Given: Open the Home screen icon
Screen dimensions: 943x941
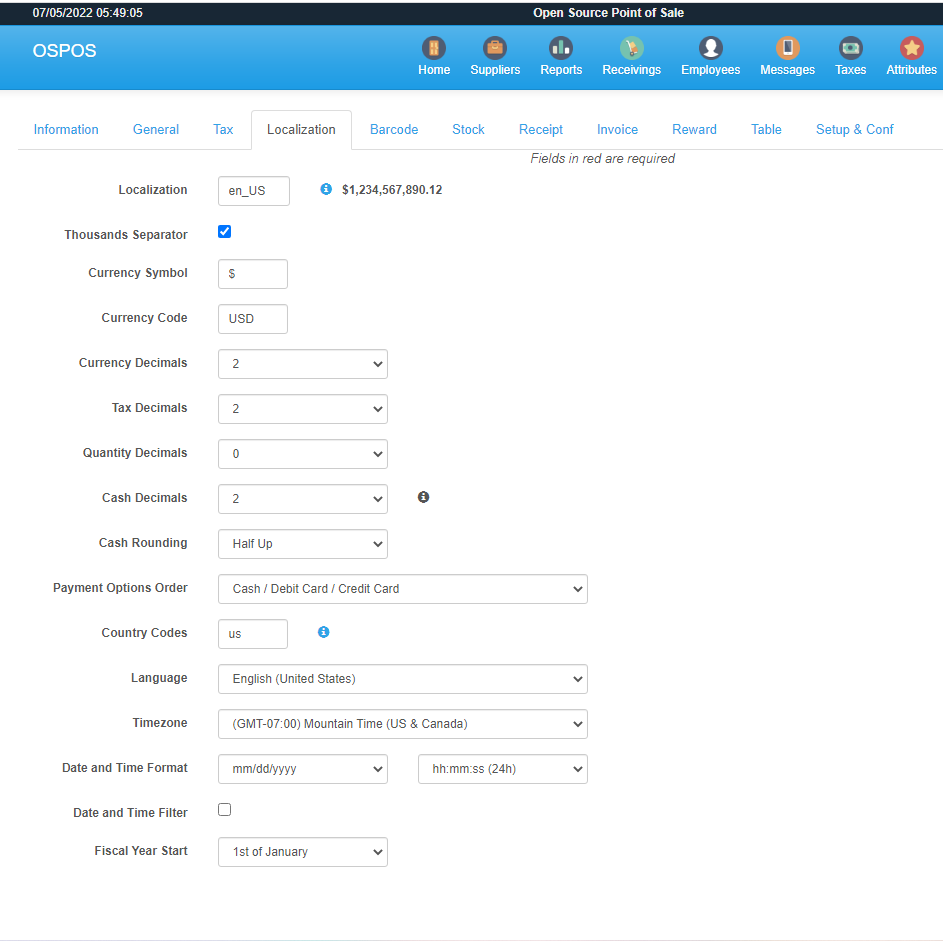Looking at the screenshot, I should (433, 55).
